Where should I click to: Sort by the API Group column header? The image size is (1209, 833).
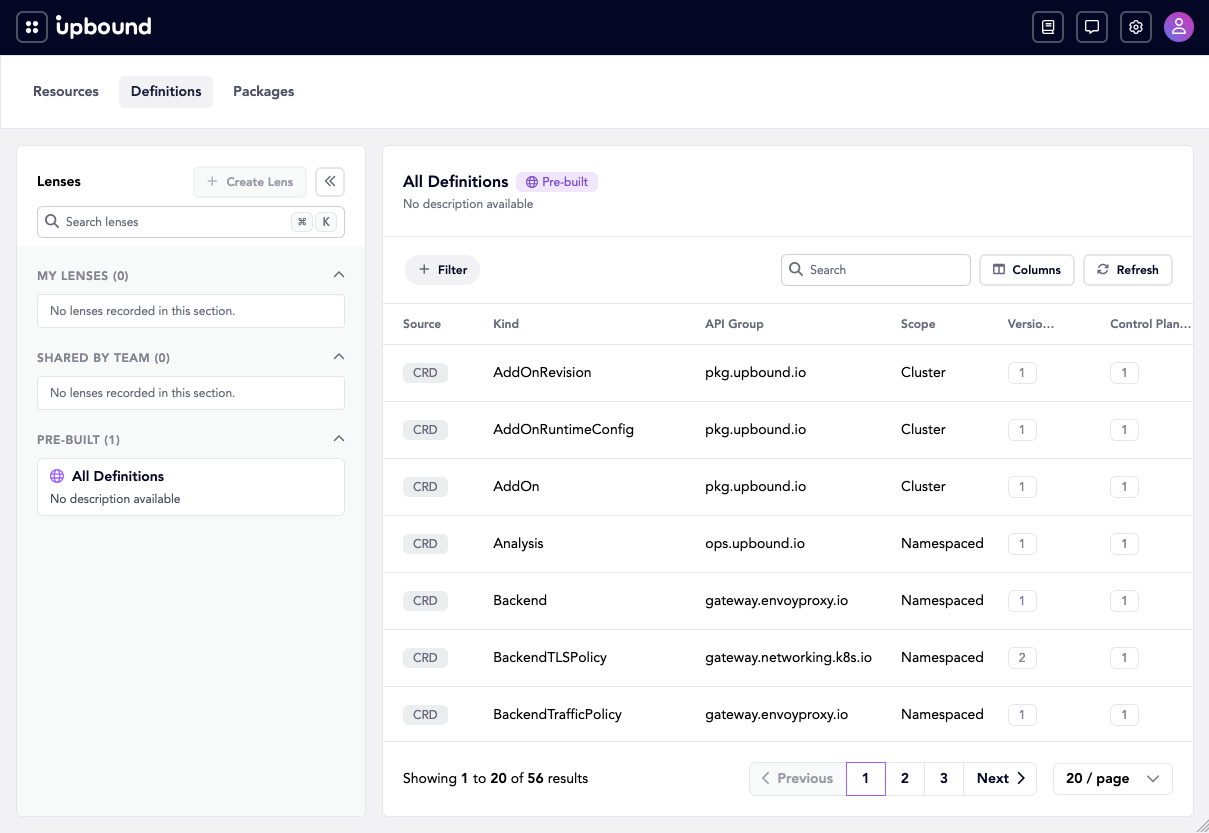tap(734, 324)
